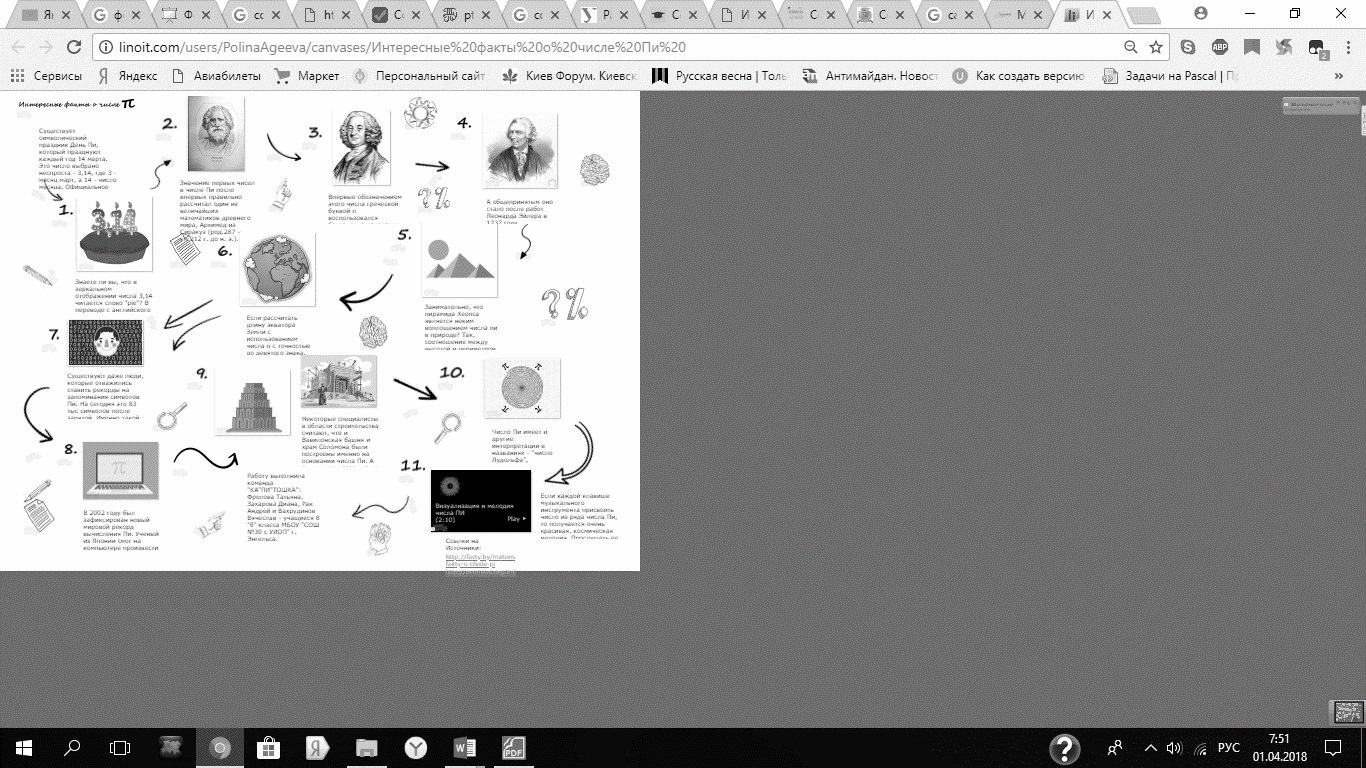The height and width of the screenshot is (768, 1366).
Task: Click the address bar URL field
Action: 600,47
